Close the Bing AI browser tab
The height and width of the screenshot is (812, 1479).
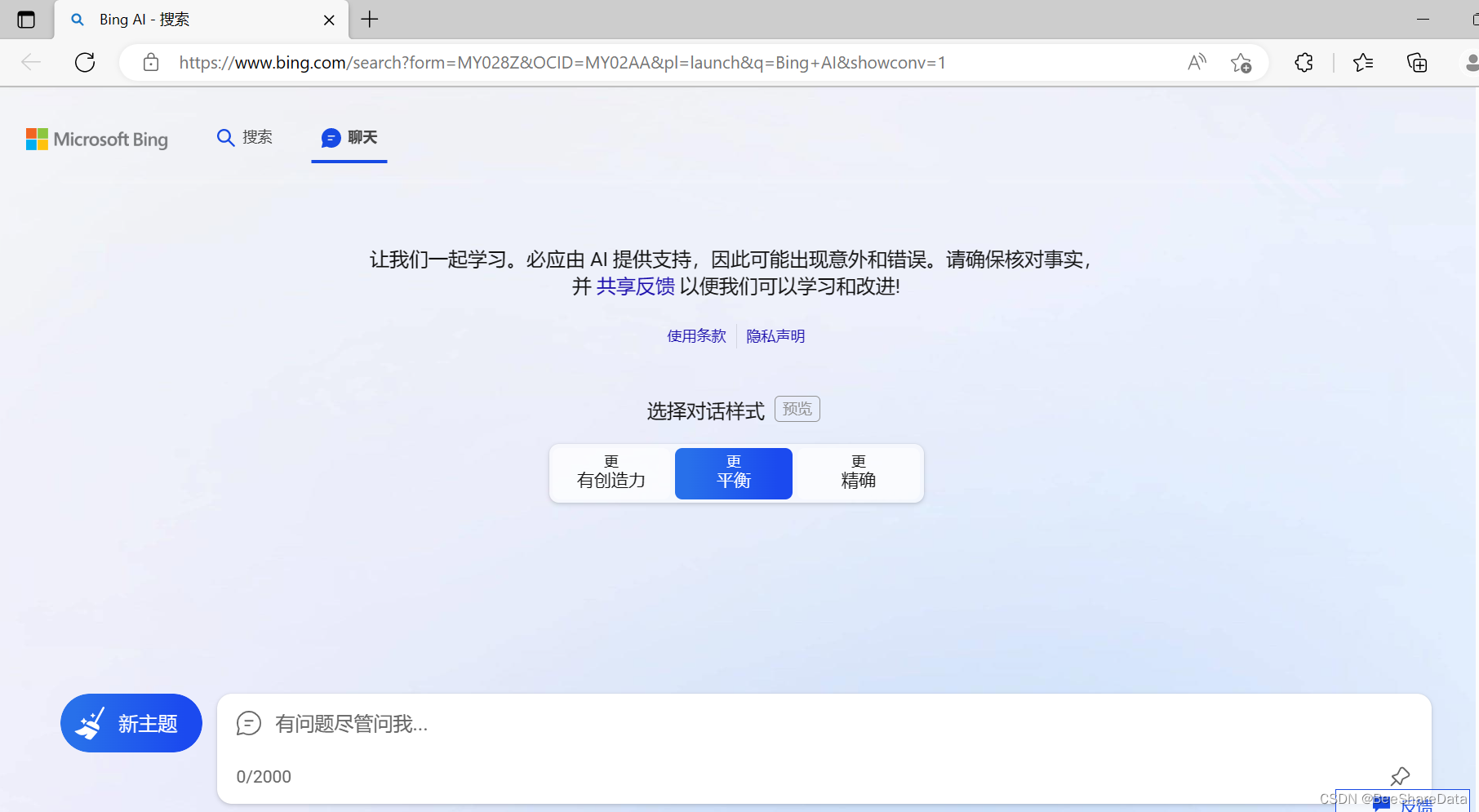(329, 20)
